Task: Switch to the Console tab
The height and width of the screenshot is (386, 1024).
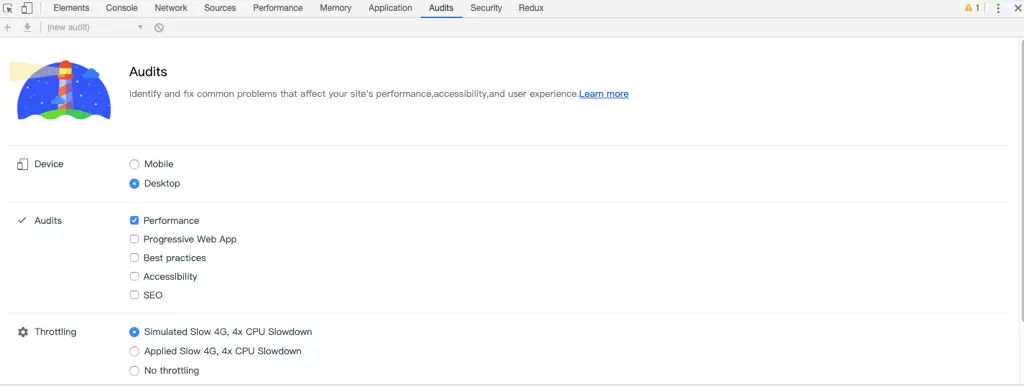Action: [121, 8]
